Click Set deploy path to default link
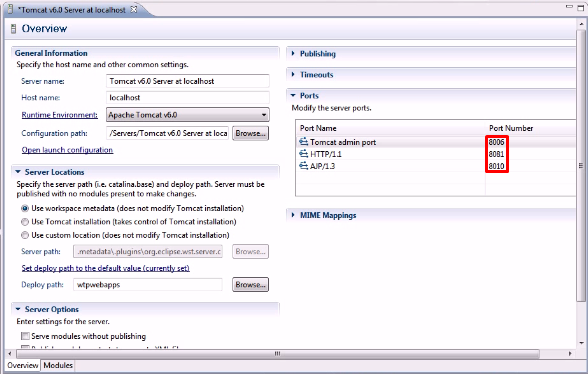 pos(105,268)
